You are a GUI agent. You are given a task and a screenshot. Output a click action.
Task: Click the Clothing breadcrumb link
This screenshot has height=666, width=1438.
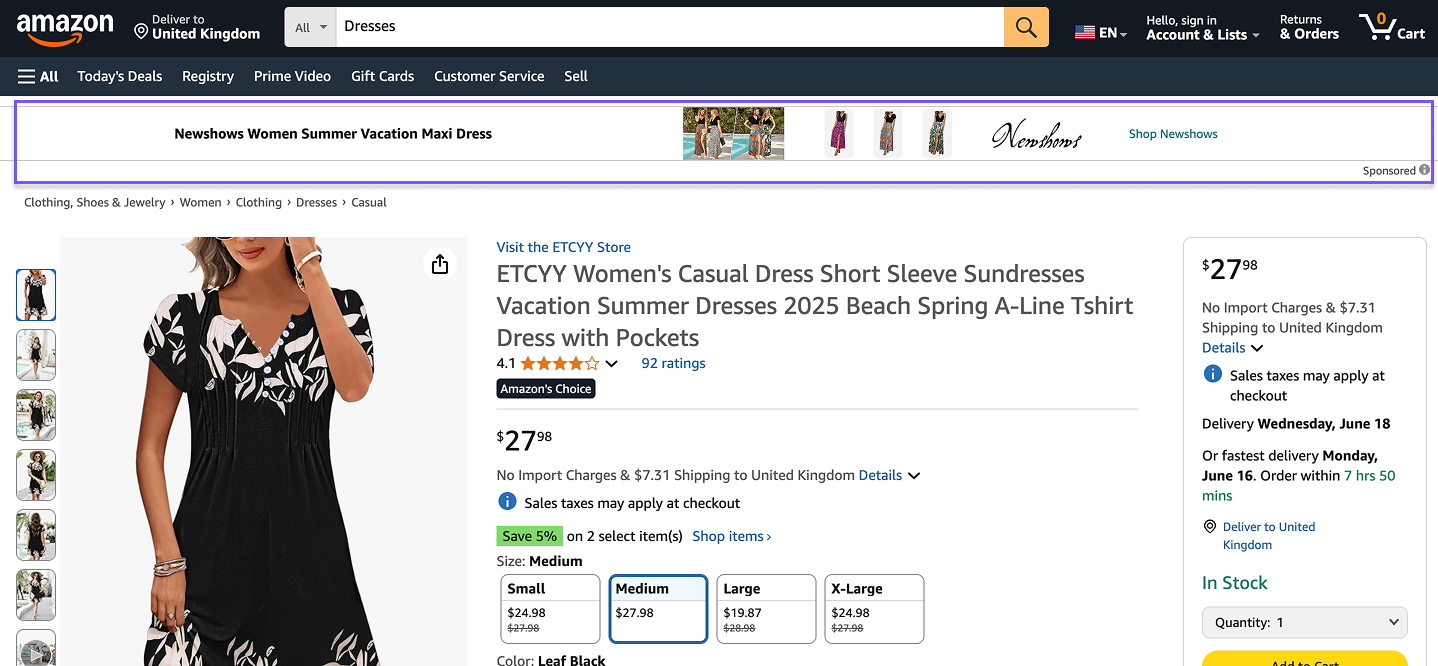tap(259, 202)
